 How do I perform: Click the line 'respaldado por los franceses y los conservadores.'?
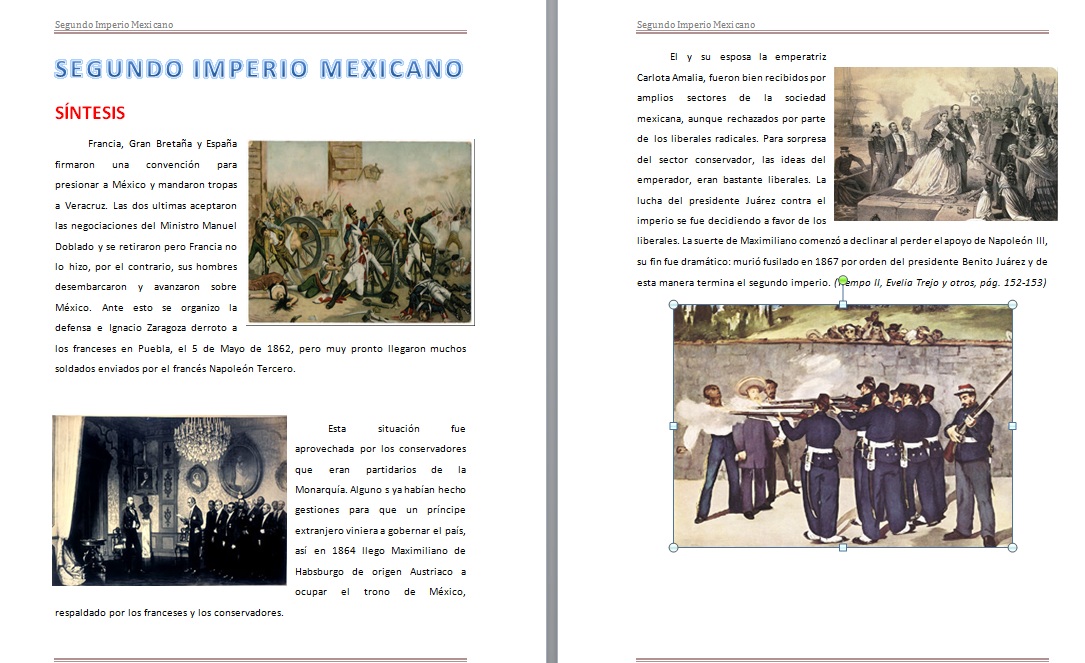click(170, 612)
